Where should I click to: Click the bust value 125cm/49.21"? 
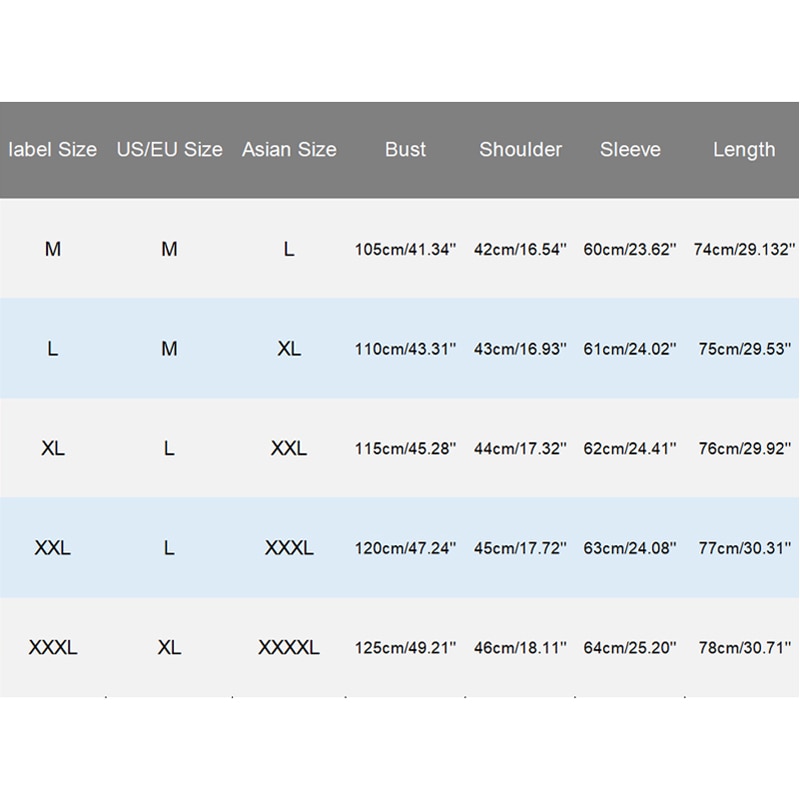pyautogui.click(x=405, y=648)
